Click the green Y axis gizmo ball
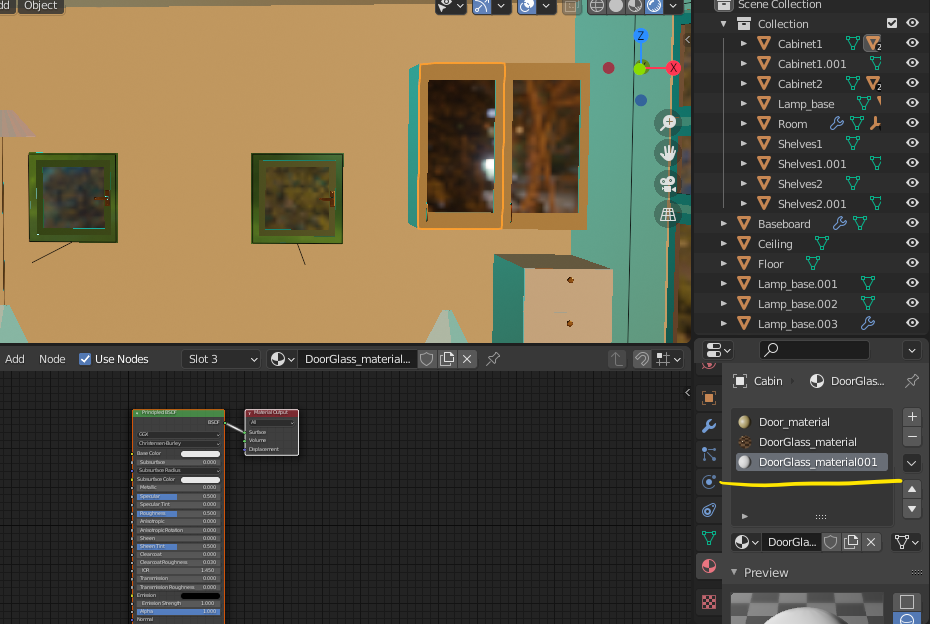Screen dimensions: 930x624 pos(639,69)
